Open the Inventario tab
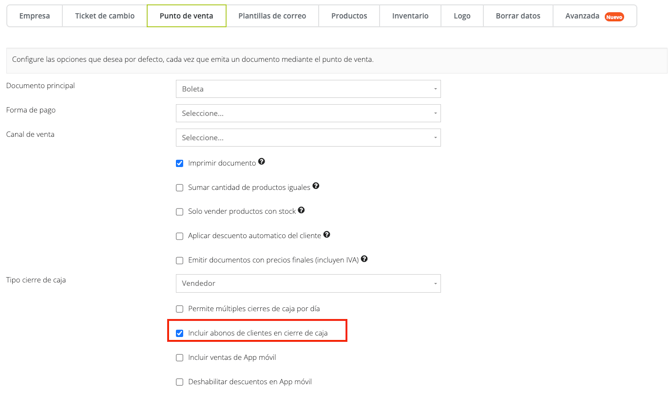Viewport: 670px width, 393px height. (x=410, y=16)
